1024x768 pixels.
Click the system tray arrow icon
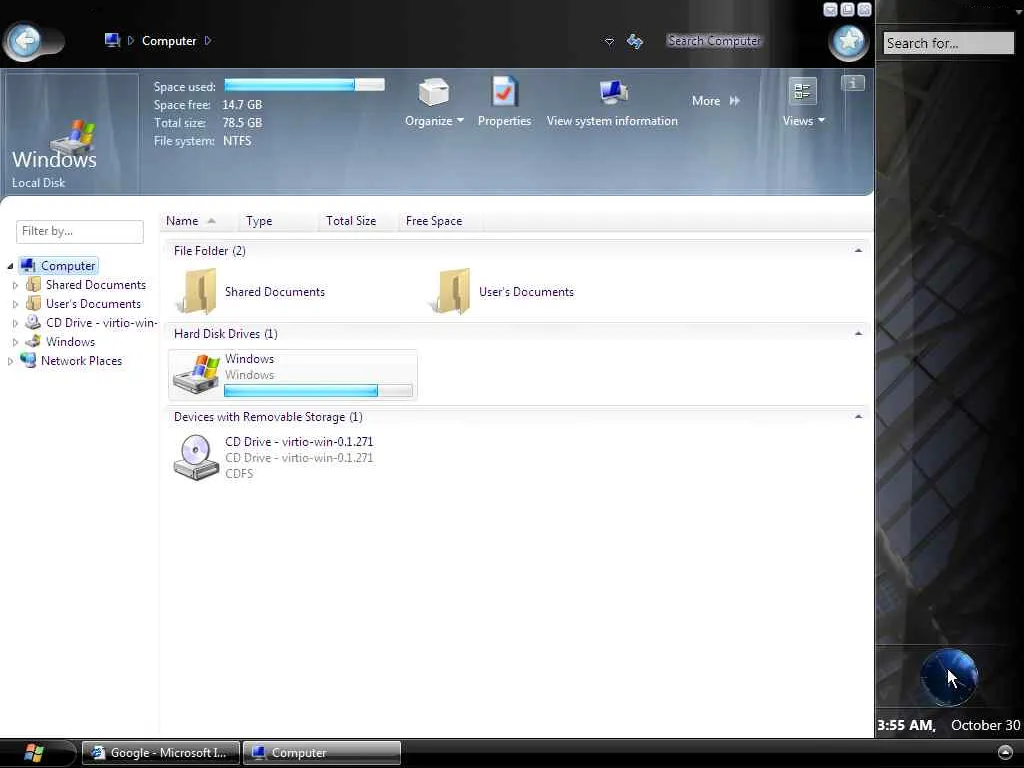click(x=1006, y=752)
